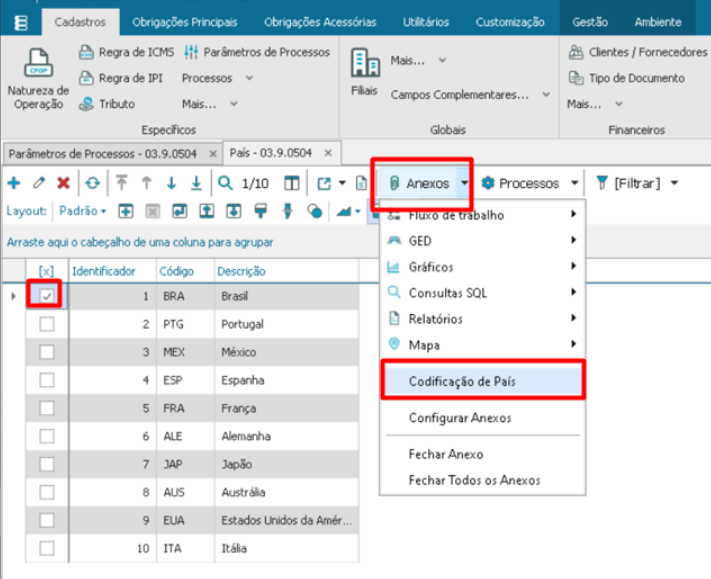Check the Itália row checkbox

[x=47, y=548]
